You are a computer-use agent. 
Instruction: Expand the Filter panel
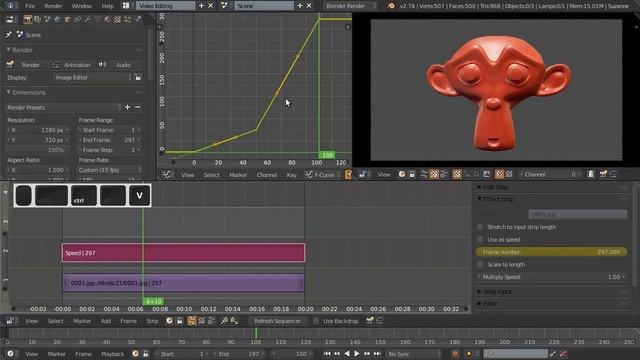(x=480, y=304)
